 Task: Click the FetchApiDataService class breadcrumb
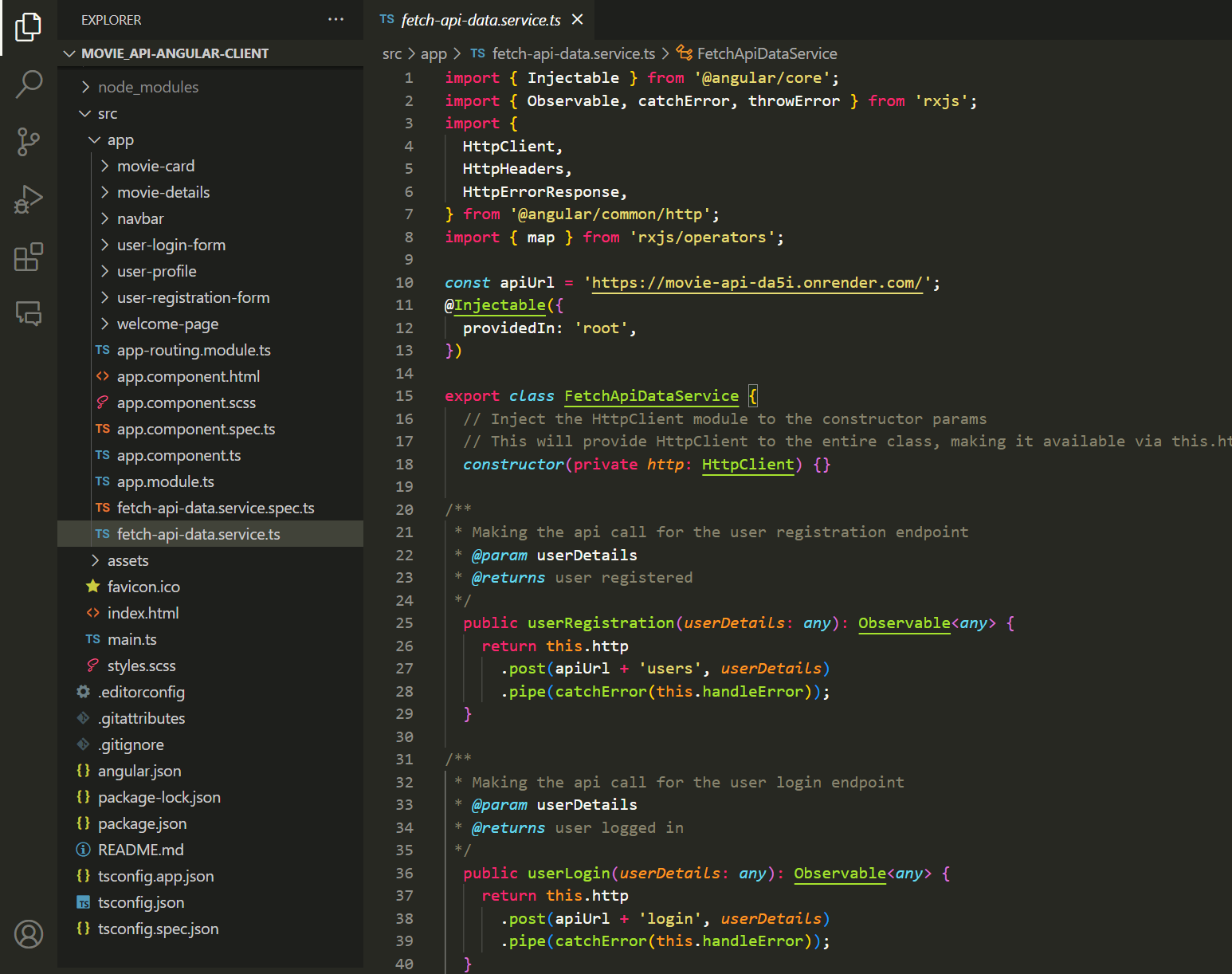click(x=757, y=53)
